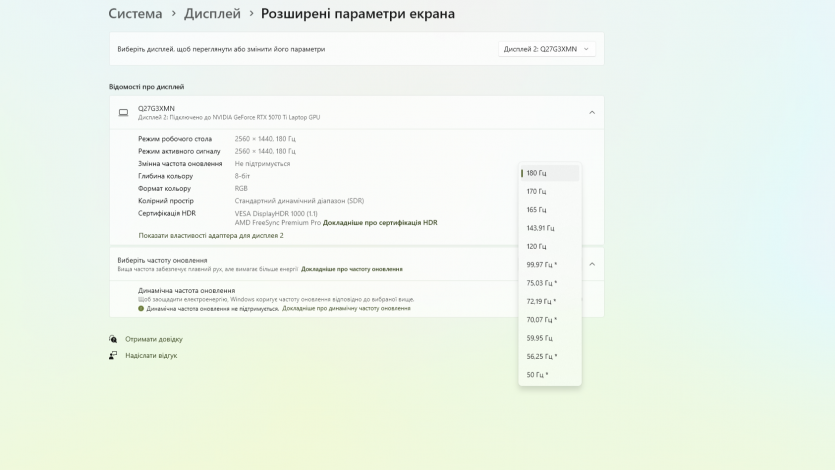Collapse the Q27G3XMN display info section
The height and width of the screenshot is (470, 835).
click(591, 113)
